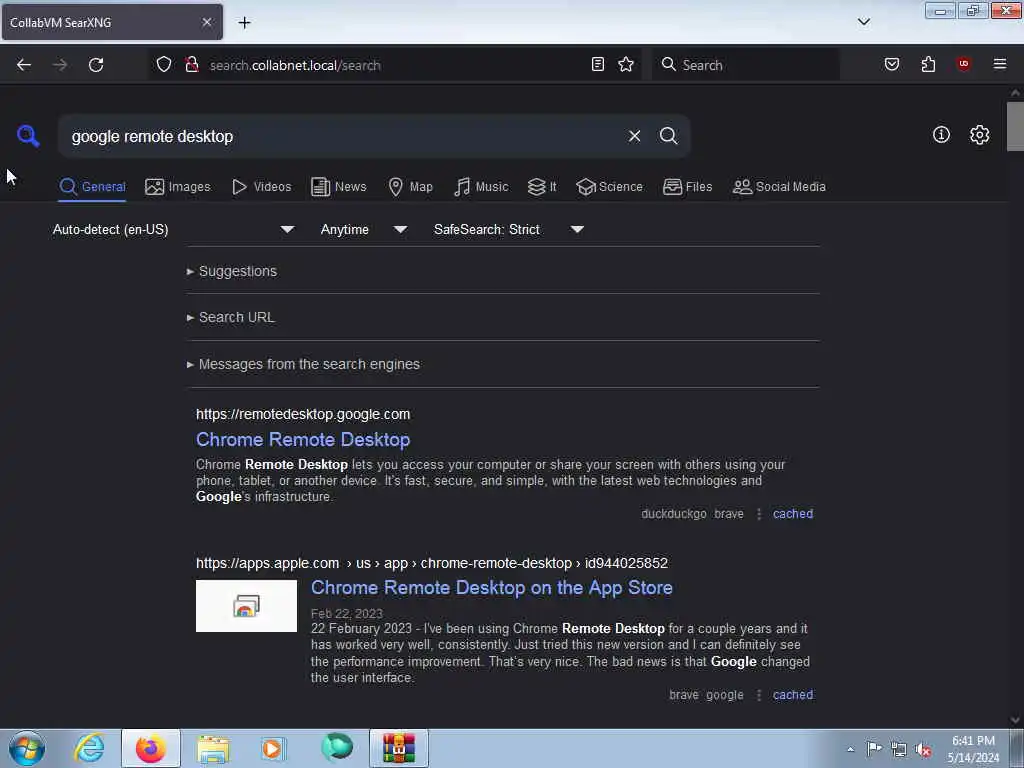Click the Firefox taskbar icon

[151, 748]
